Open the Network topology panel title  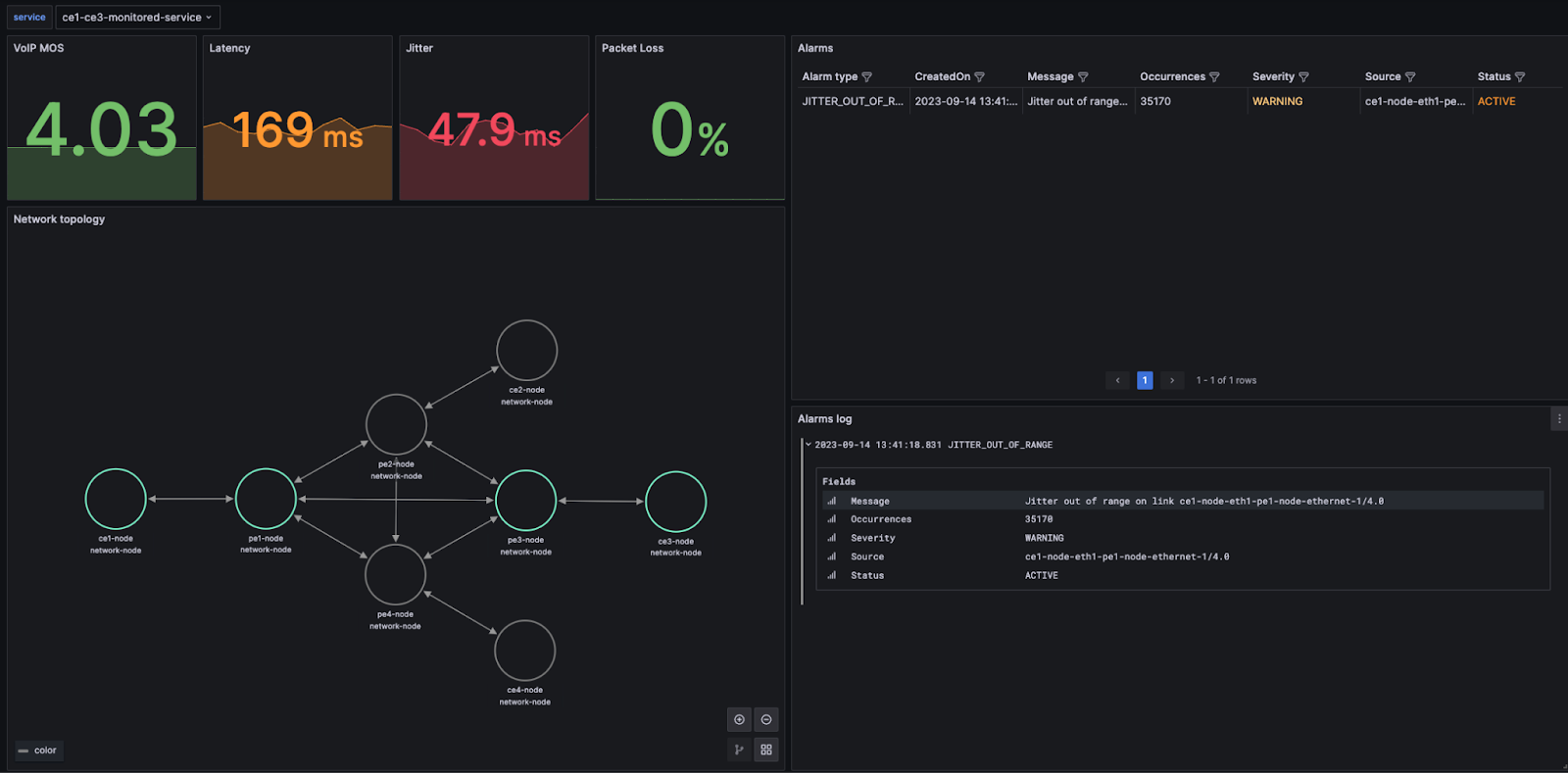[59, 219]
